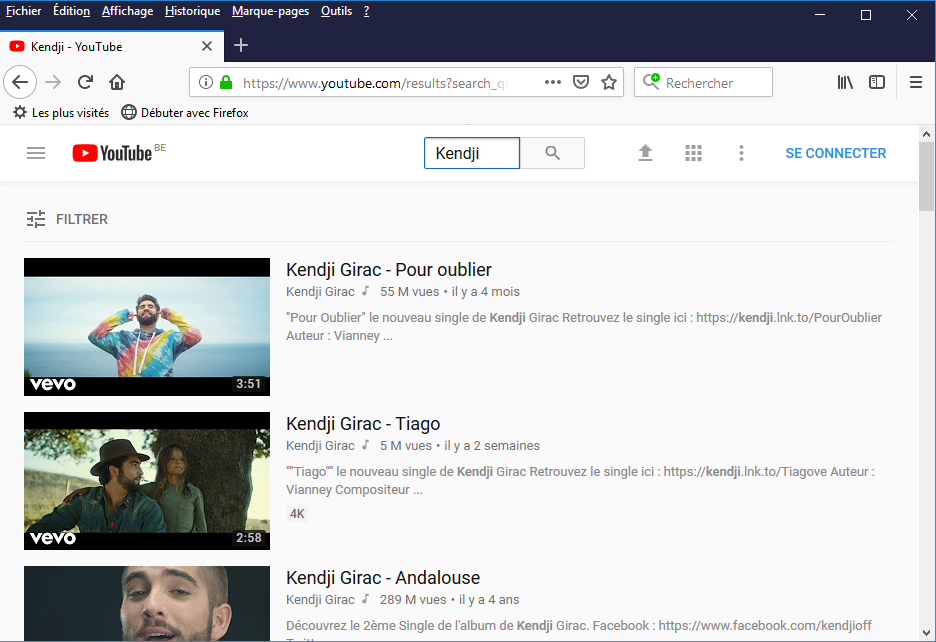Screen dimensions: 936x642
Task: Click SE CONNECTER to sign in
Action: [x=835, y=153]
